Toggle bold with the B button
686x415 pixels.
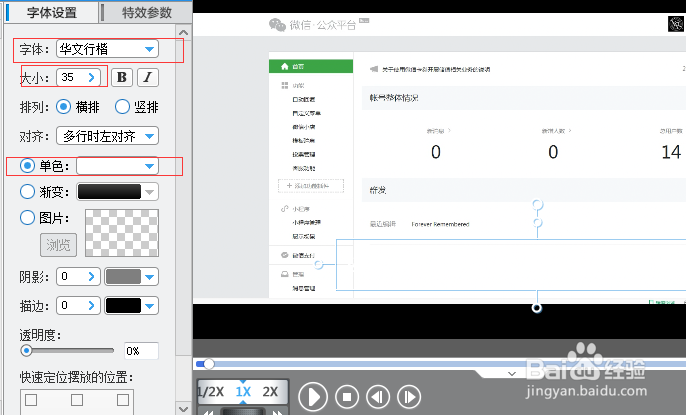(x=122, y=77)
